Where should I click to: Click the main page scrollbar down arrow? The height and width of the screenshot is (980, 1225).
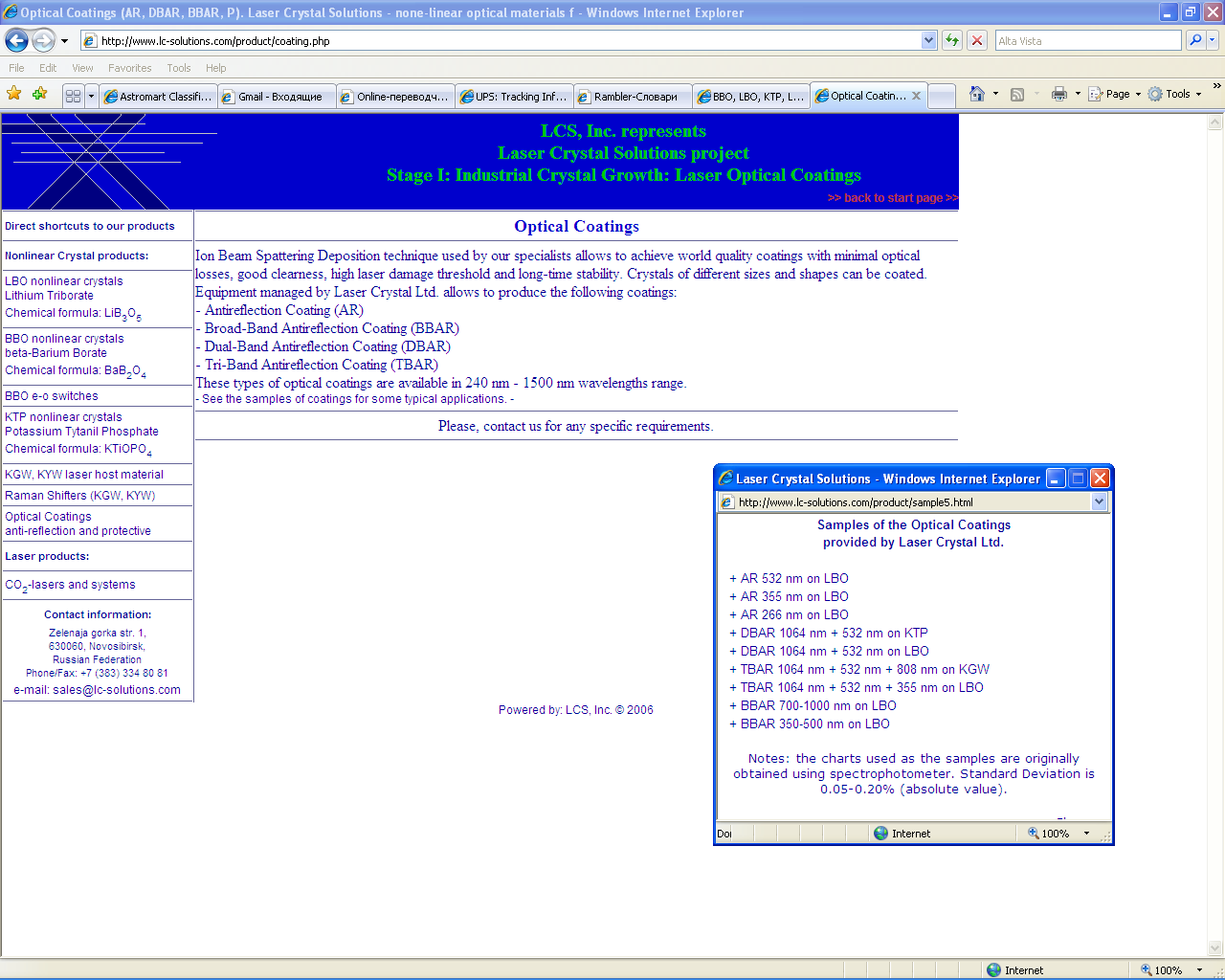(1215, 948)
